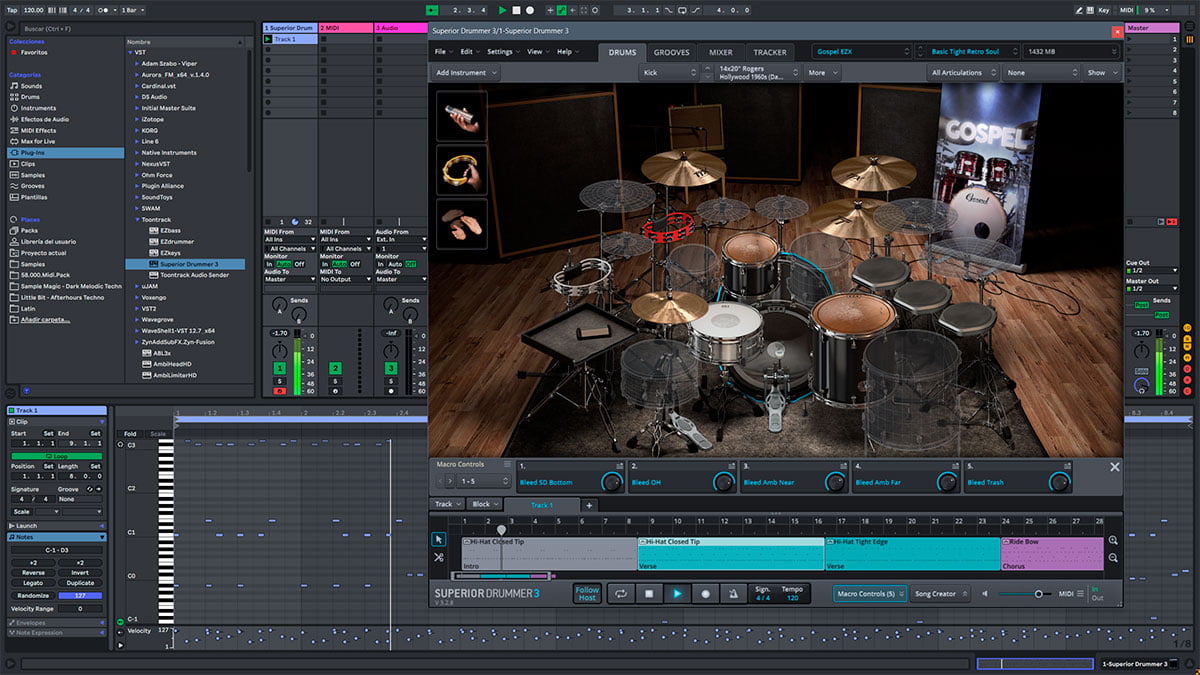Toggle track 2 activator button

pyautogui.click(x=335, y=369)
